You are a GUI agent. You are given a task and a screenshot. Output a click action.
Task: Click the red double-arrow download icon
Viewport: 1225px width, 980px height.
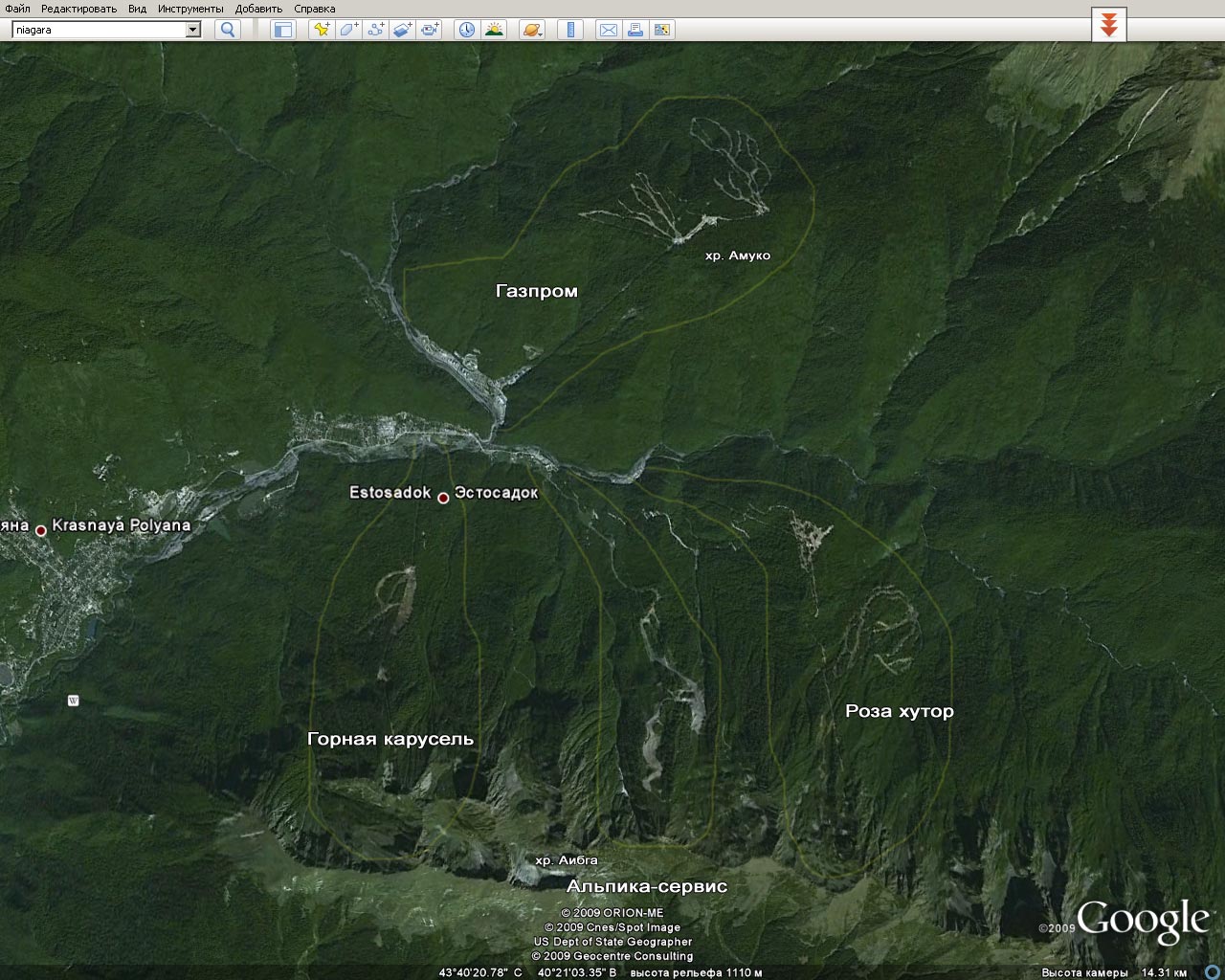point(1109,25)
